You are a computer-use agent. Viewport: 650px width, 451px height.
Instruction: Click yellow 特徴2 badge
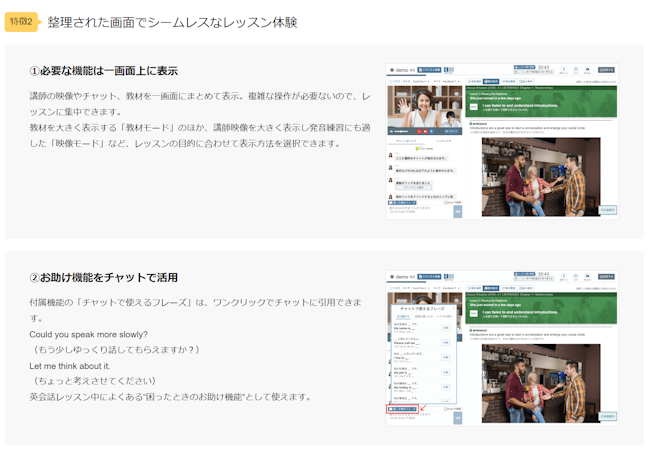21,22
